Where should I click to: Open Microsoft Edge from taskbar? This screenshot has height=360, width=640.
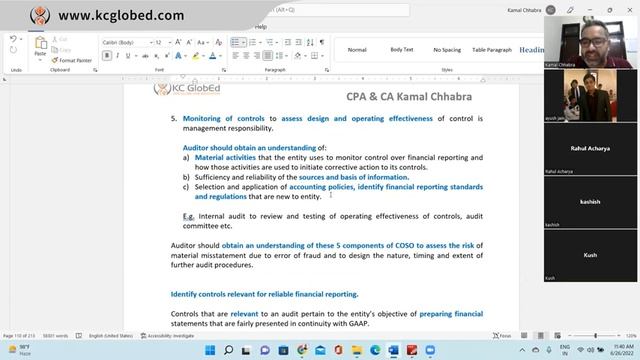coord(375,350)
